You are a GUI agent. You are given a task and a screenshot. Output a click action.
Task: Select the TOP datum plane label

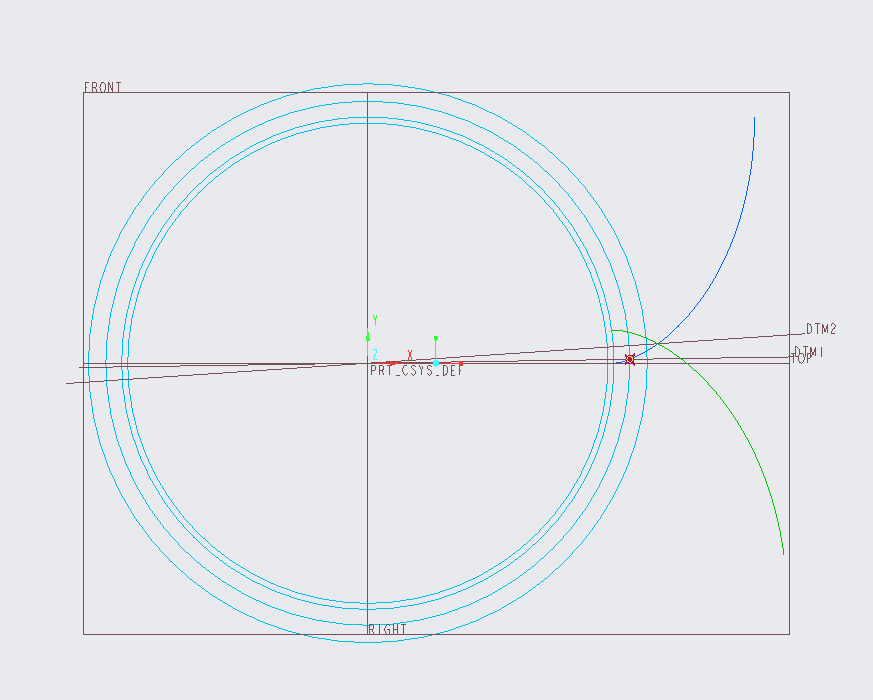pos(802,359)
